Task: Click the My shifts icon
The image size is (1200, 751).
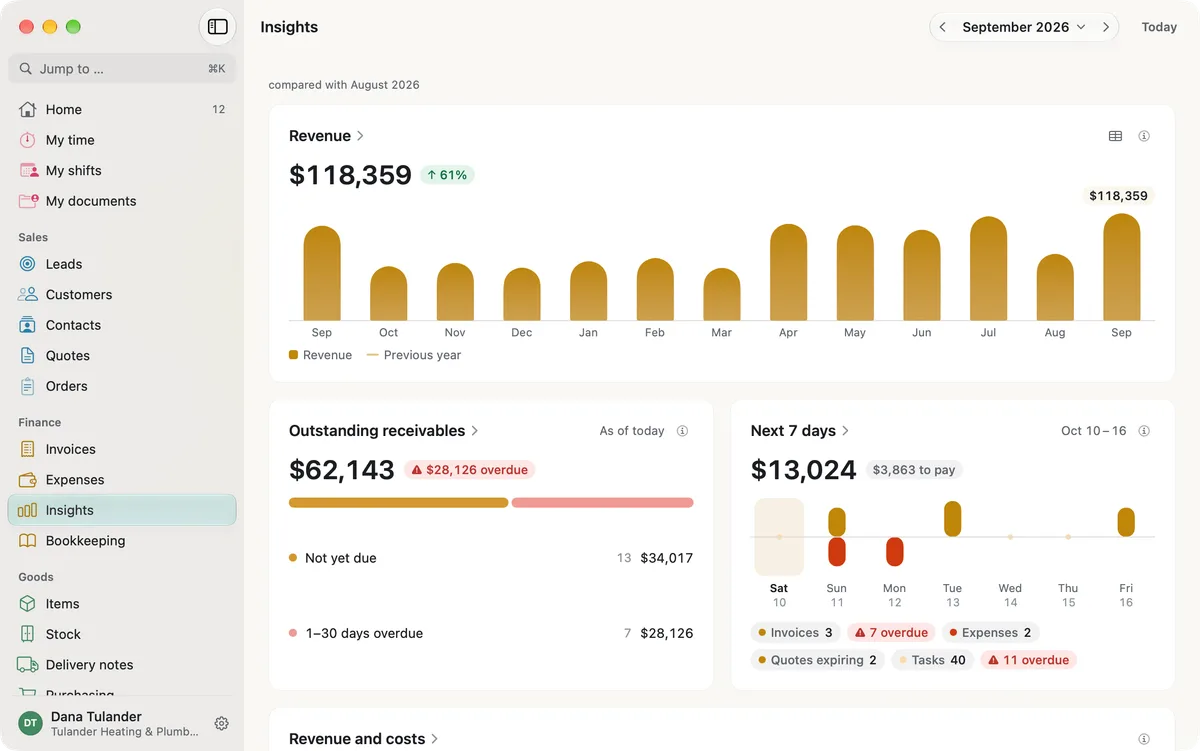Action: (x=28, y=170)
